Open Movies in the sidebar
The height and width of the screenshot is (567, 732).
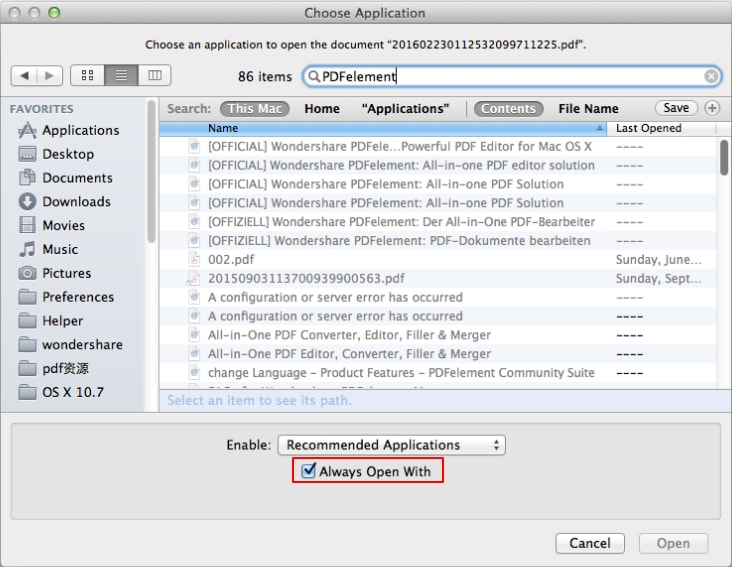click(51, 225)
